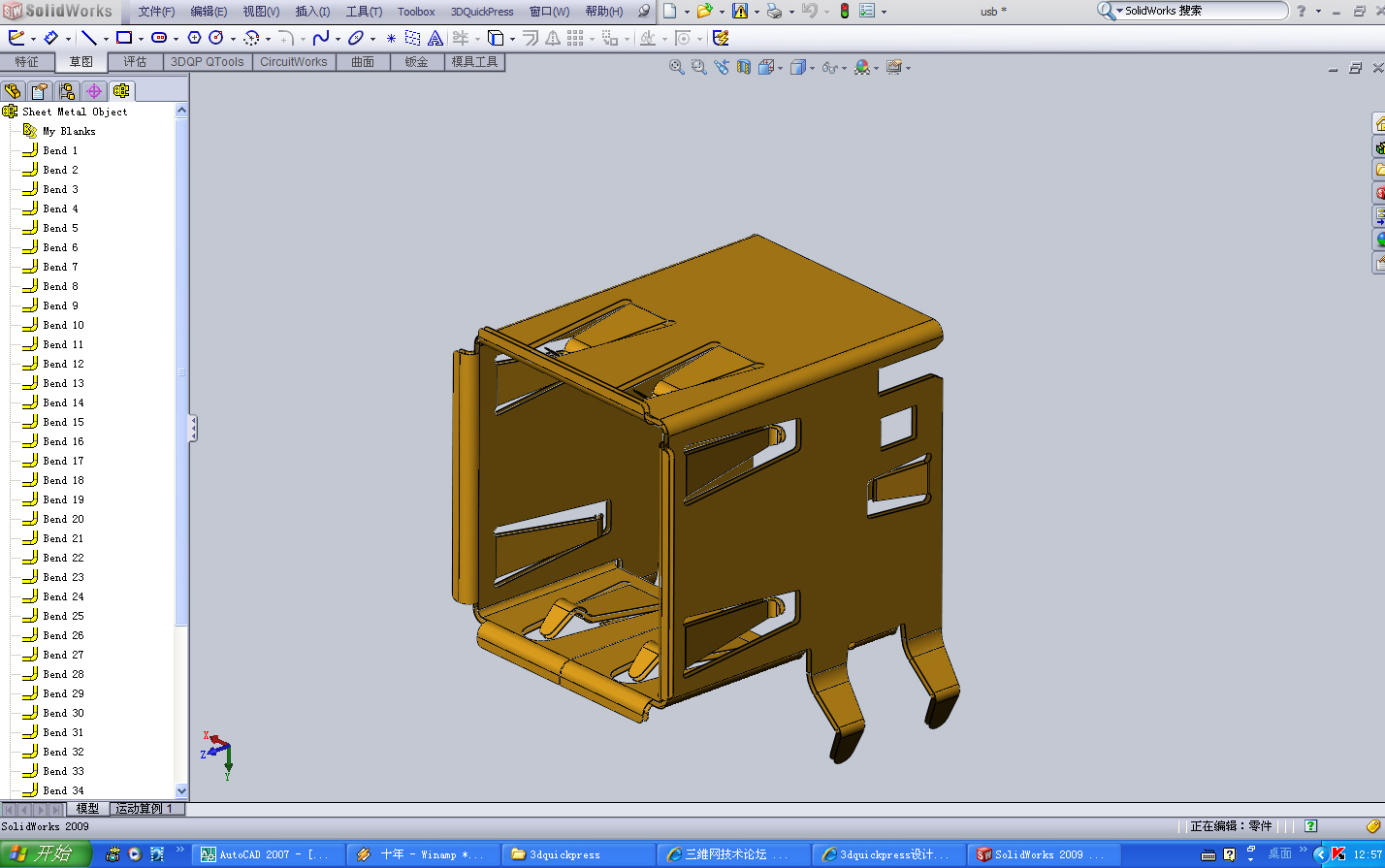The width and height of the screenshot is (1385, 868).
Task: Select the Polygon sketch tool
Action: point(194,38)
